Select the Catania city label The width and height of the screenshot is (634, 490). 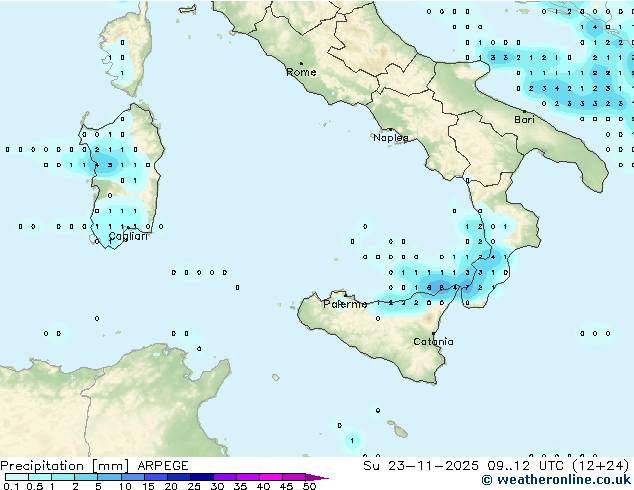(433, 341)
